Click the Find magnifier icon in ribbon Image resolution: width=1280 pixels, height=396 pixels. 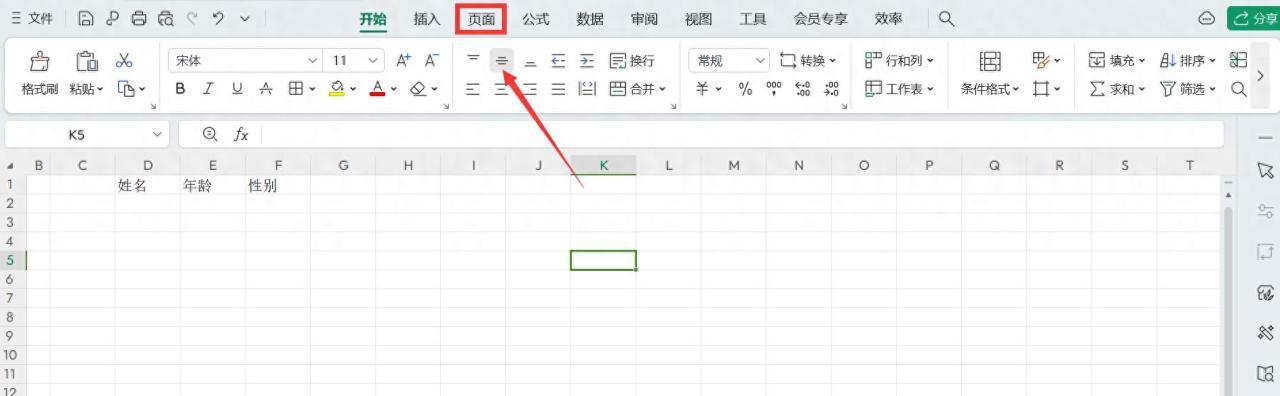click(x=1238, y=89)
